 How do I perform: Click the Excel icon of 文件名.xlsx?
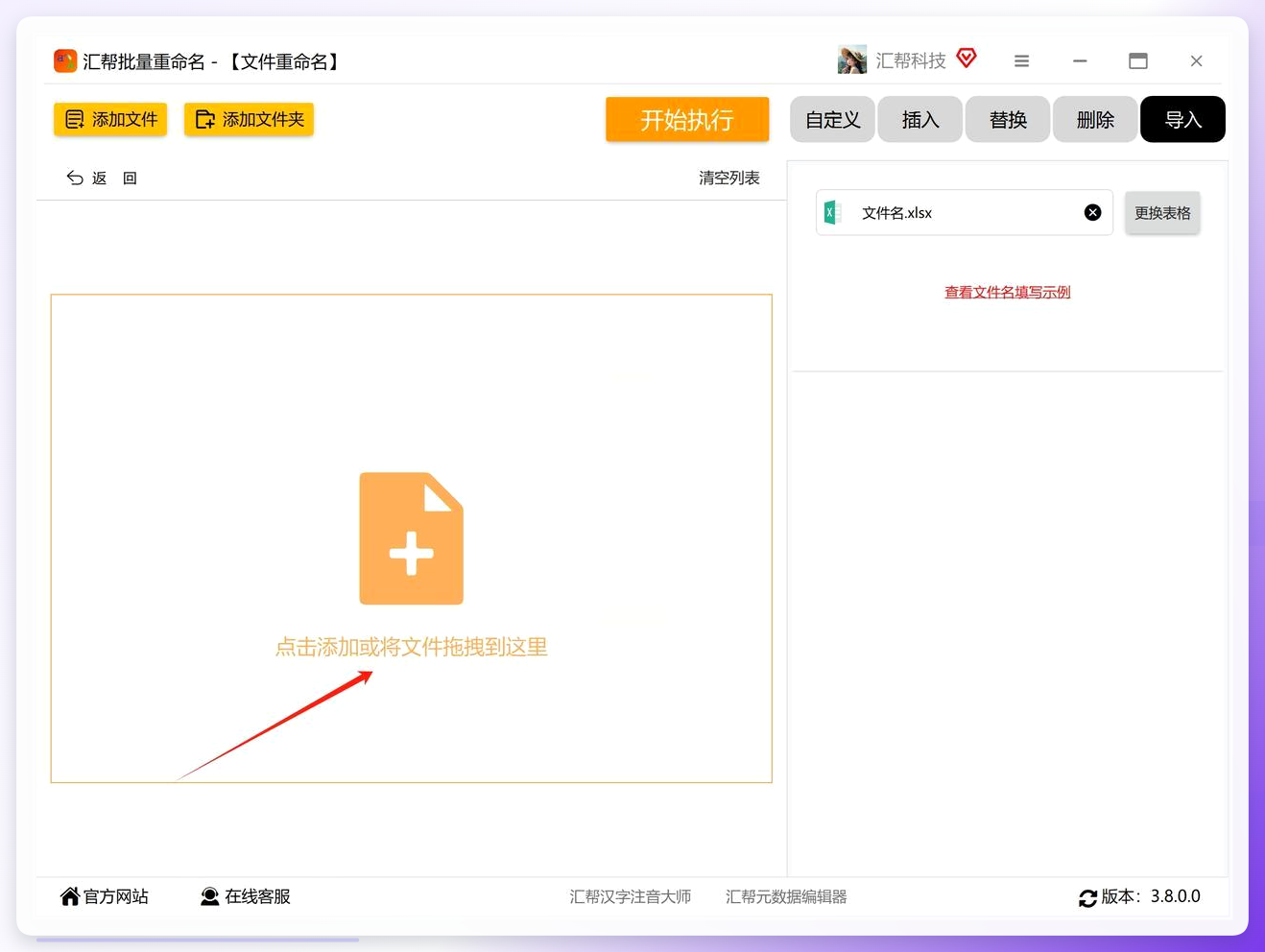tap(832, 213)
